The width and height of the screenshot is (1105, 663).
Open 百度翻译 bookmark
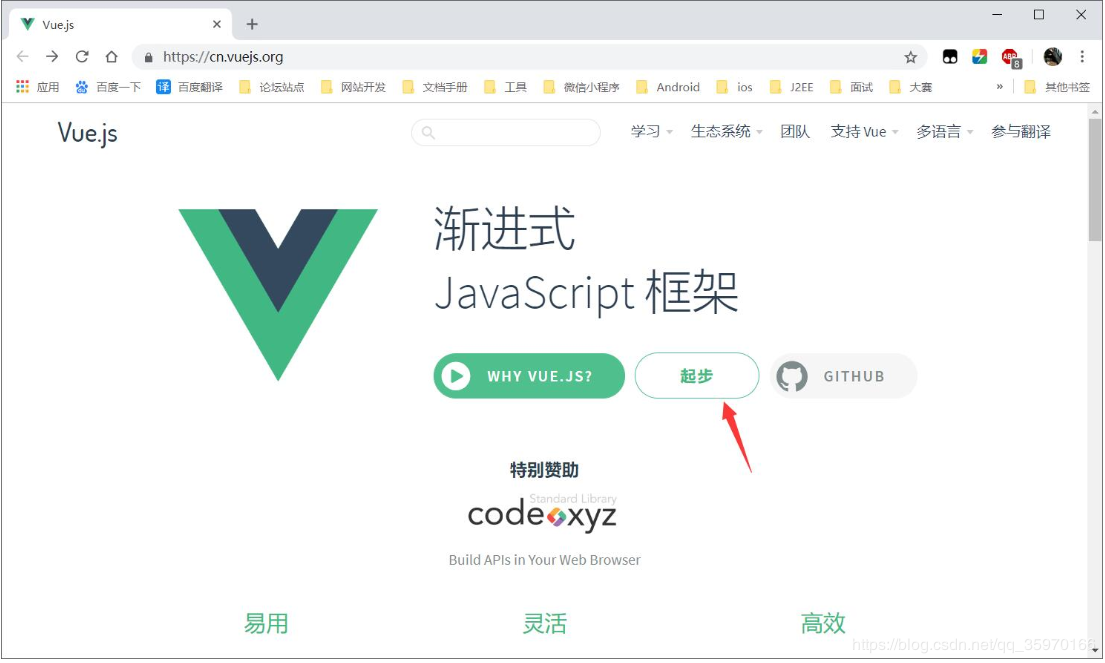(x=190, y=87)
